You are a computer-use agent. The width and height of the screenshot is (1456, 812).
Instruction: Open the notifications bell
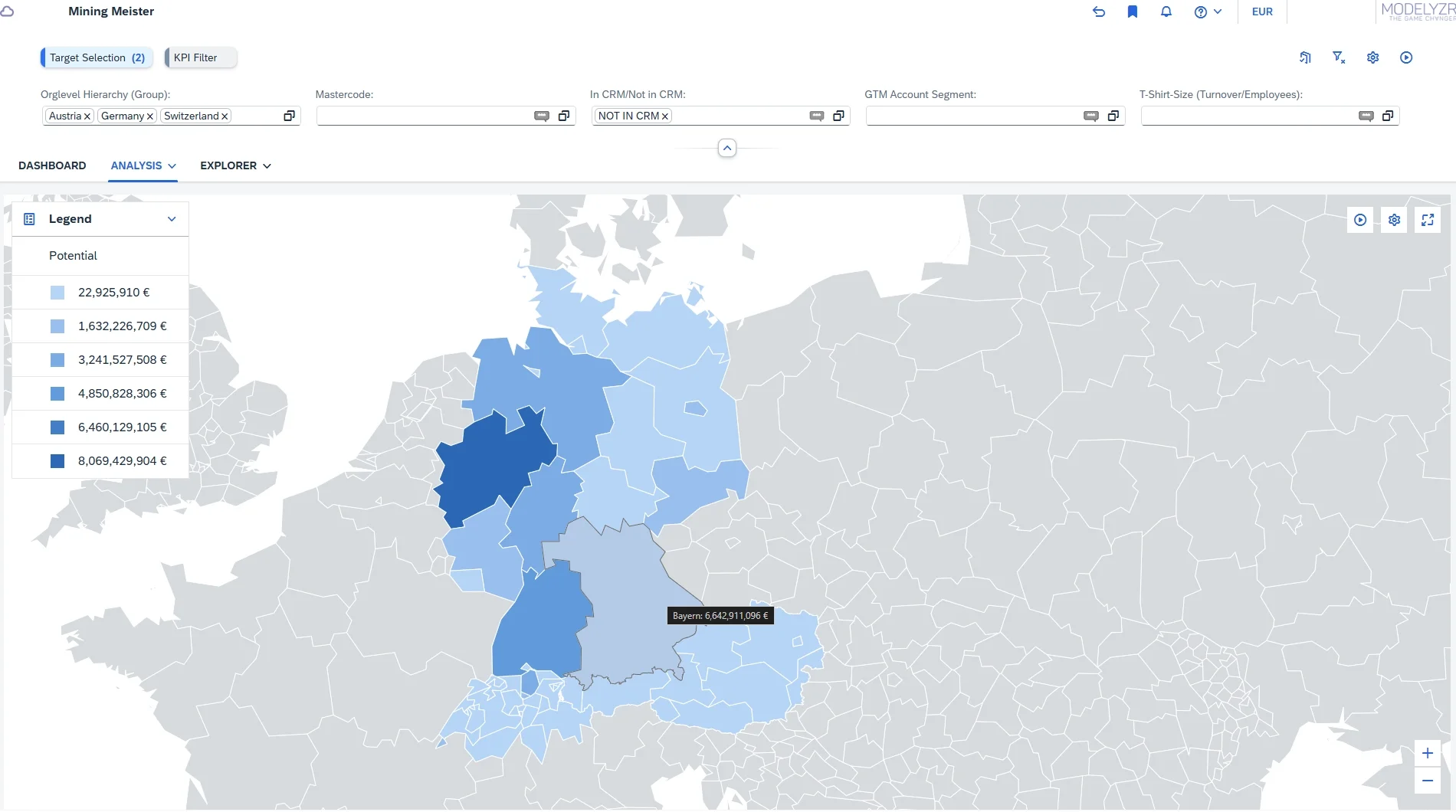[1166, 11]
